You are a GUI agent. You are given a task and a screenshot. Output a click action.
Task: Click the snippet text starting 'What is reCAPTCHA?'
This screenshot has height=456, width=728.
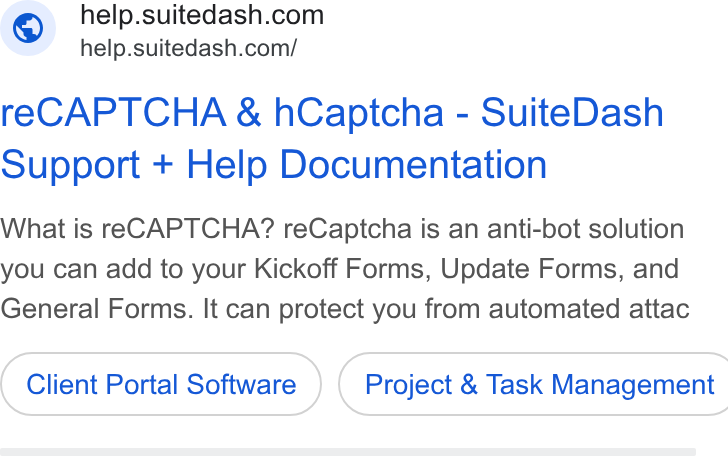344,269
